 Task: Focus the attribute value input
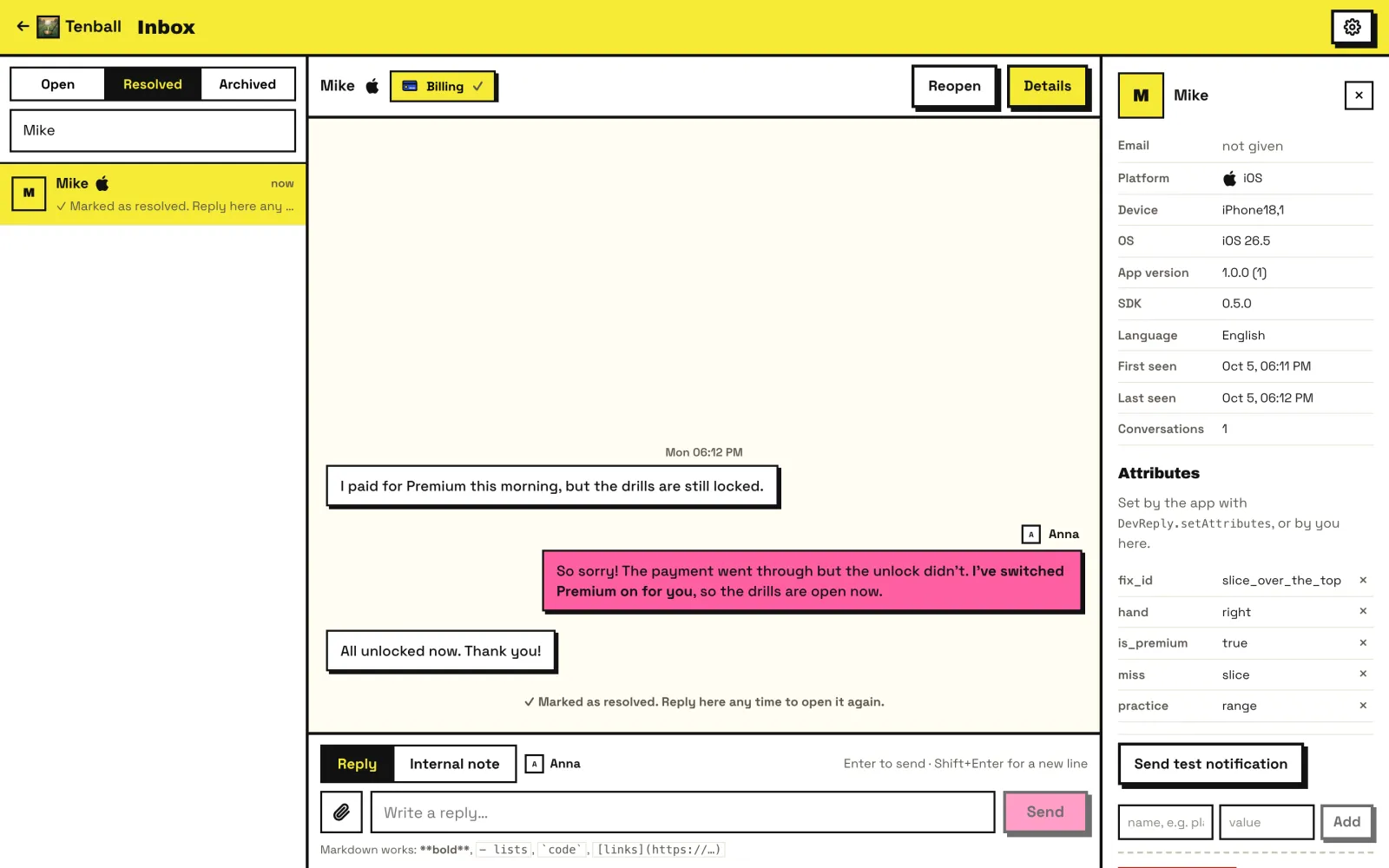tap(1267, 822)
